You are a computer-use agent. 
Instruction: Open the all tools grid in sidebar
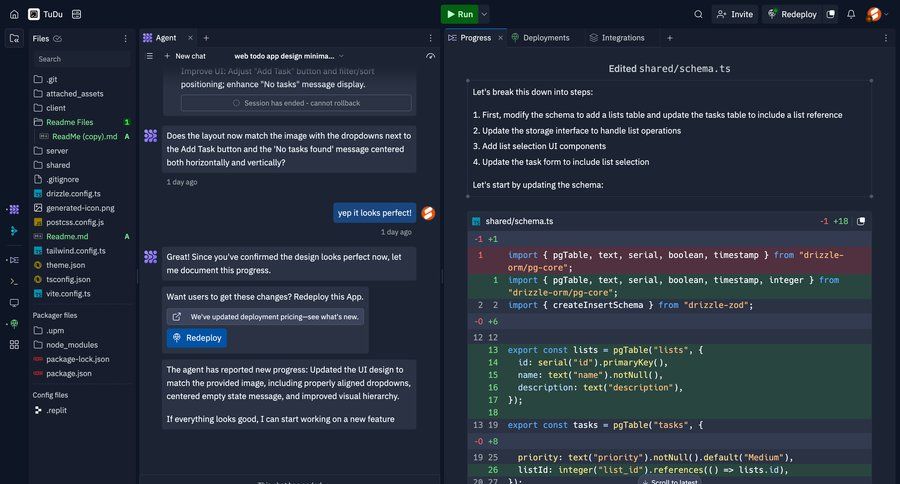(x=14, y=344)
